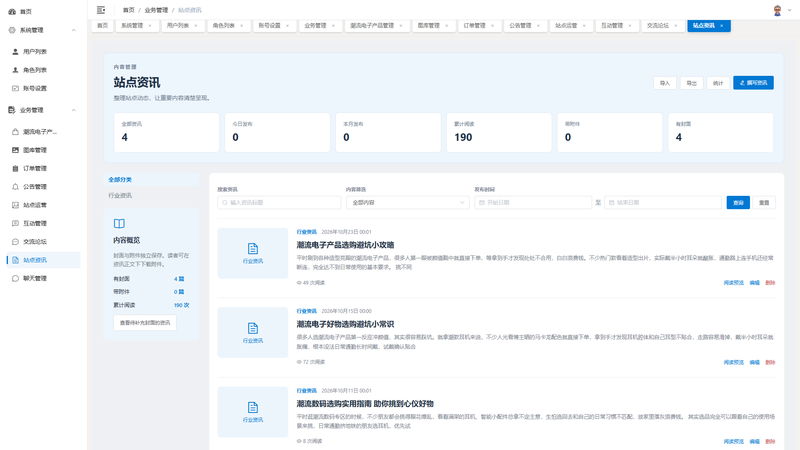800x450 pixels.
Task: Click 删除 for 潮流电子好物选购避坑小常识
Action: pyautogui.click(x=770, y=362)
